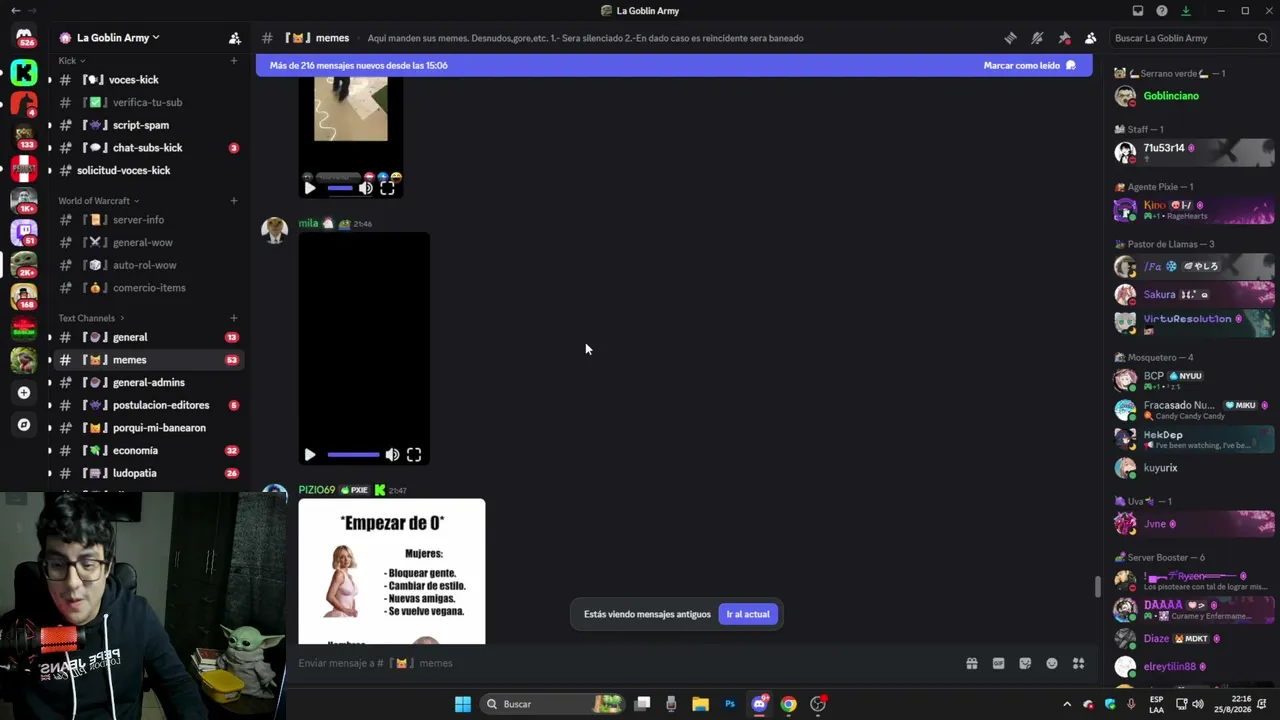The height and width of the screenshot is (720, 1280).
Task: Toggle member list visibility icon
Action: click(1090, 38)
